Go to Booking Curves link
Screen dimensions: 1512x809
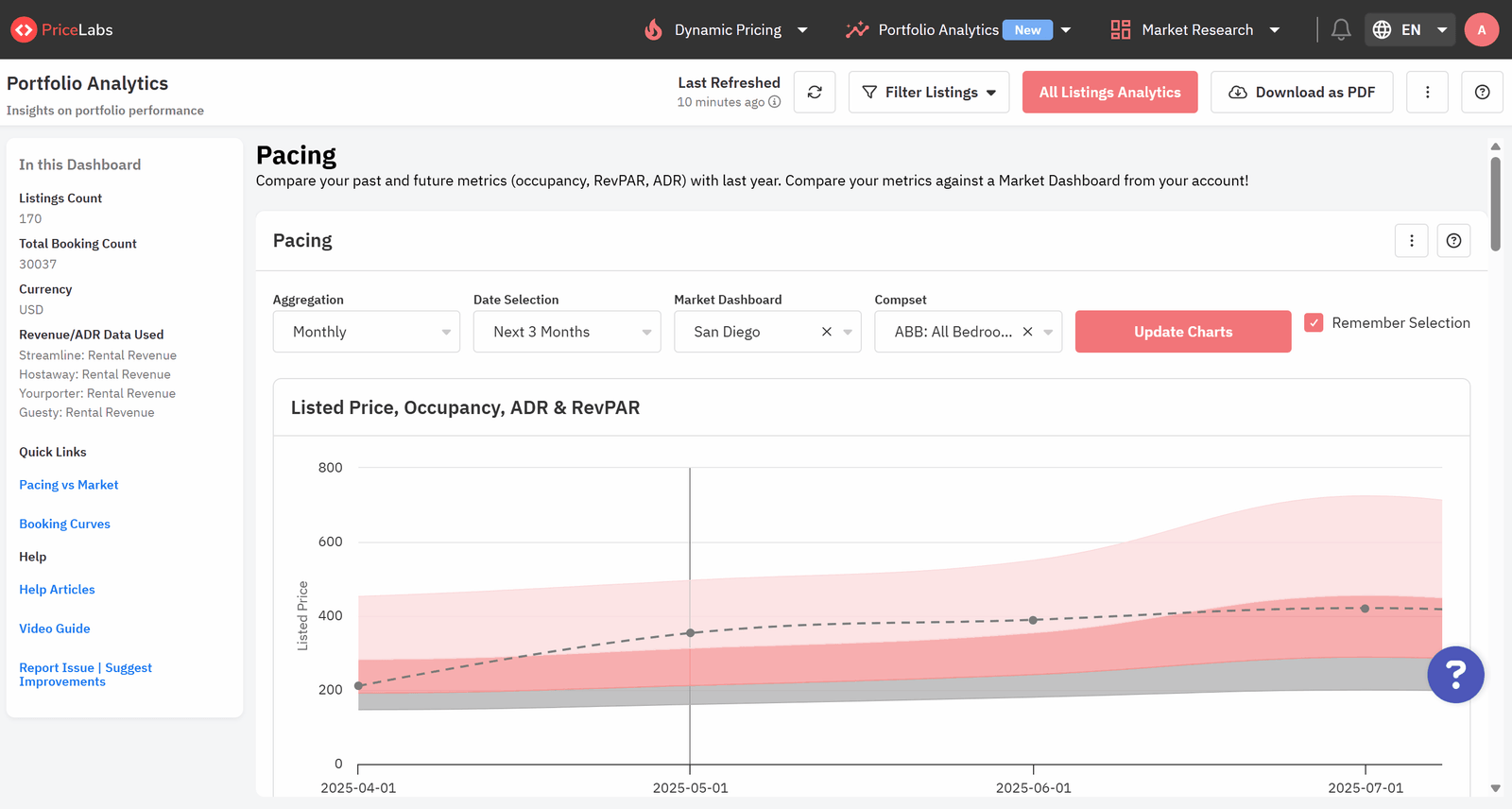click(64, 524)
